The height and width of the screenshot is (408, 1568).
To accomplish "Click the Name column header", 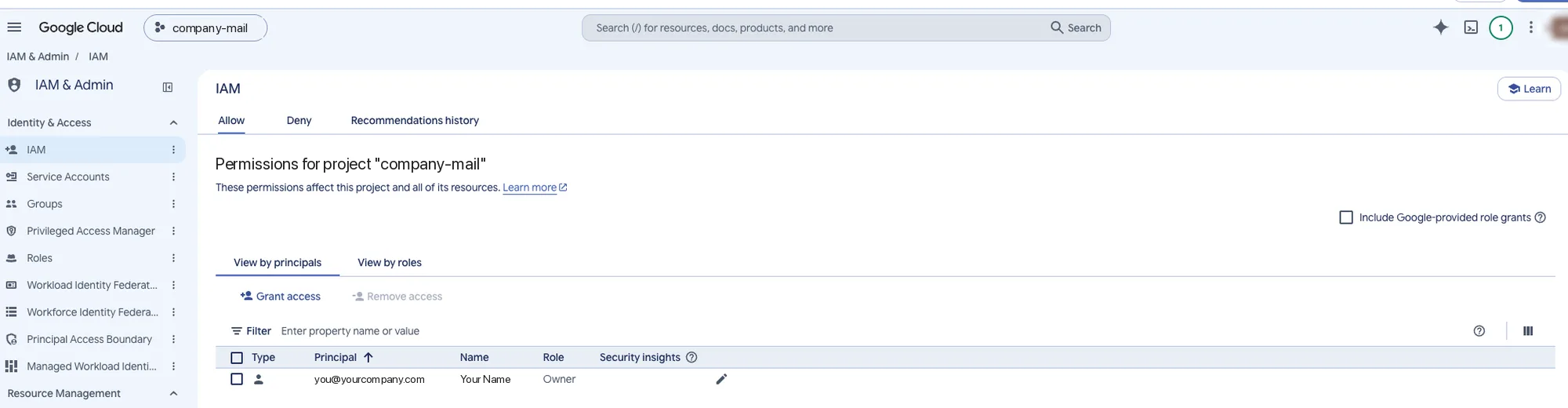I will pos(474,357).
